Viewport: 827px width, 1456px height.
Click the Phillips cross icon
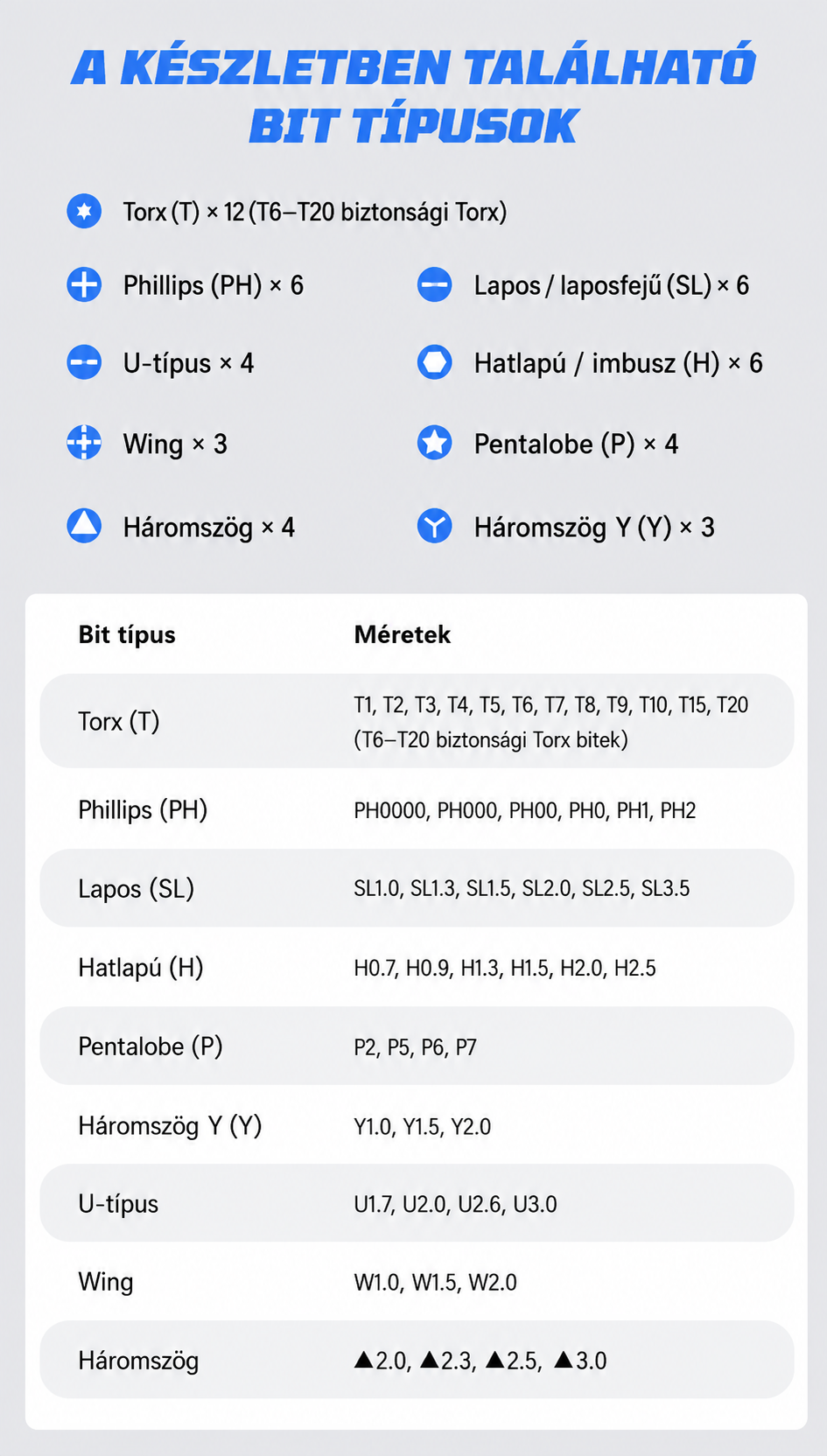[x=84, y=284]
